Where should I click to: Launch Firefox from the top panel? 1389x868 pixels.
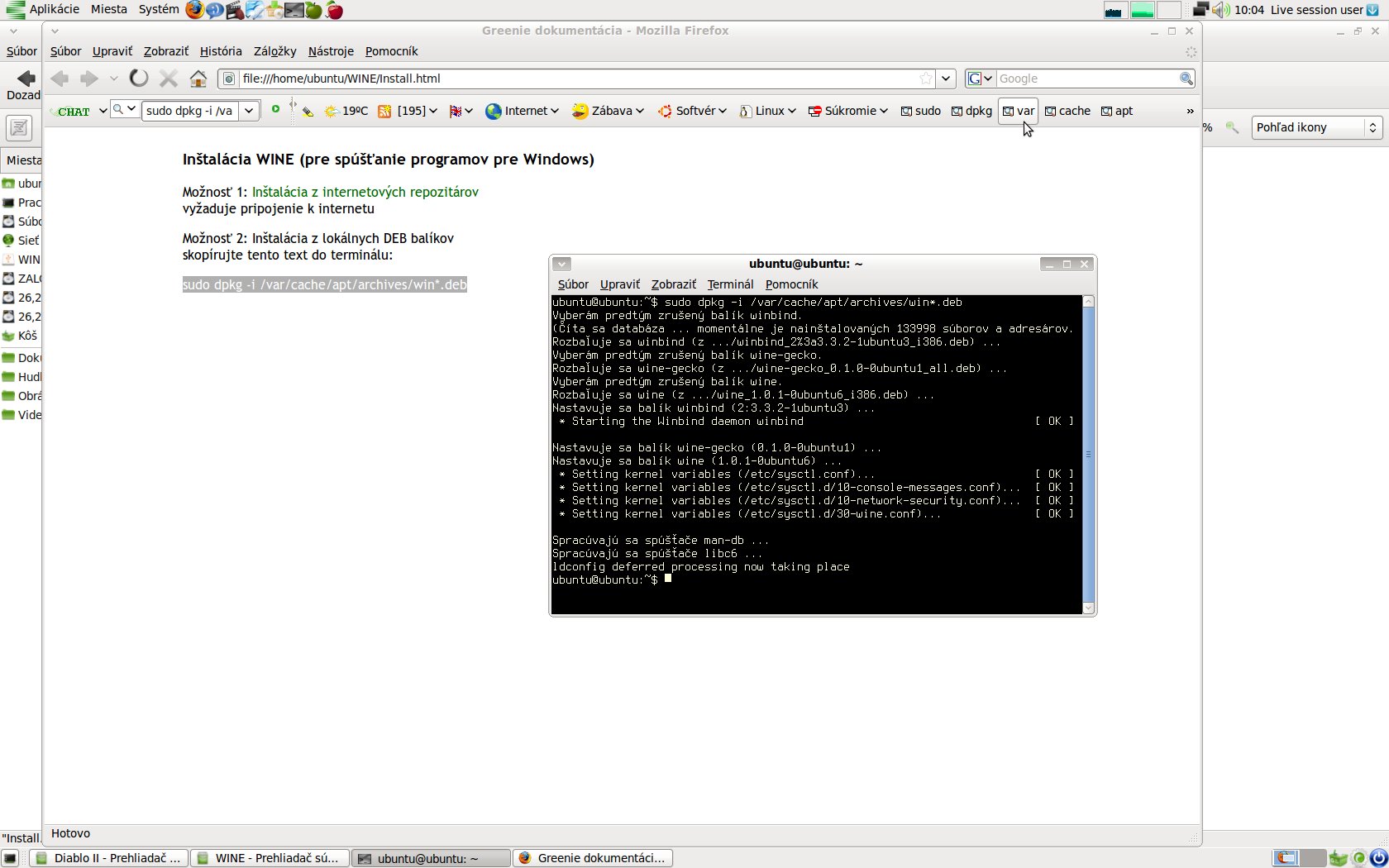pyautogui.click(x=194, y=10)
